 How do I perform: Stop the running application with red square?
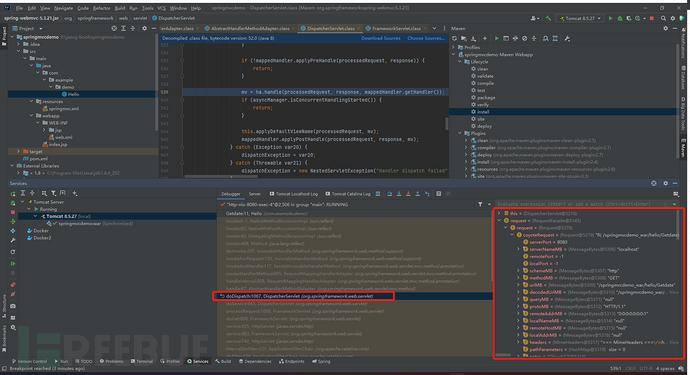(652, 18)
